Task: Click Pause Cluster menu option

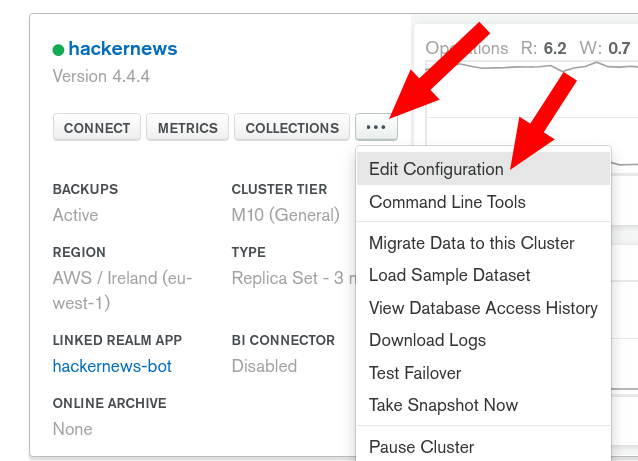Action: click(421, 446)
